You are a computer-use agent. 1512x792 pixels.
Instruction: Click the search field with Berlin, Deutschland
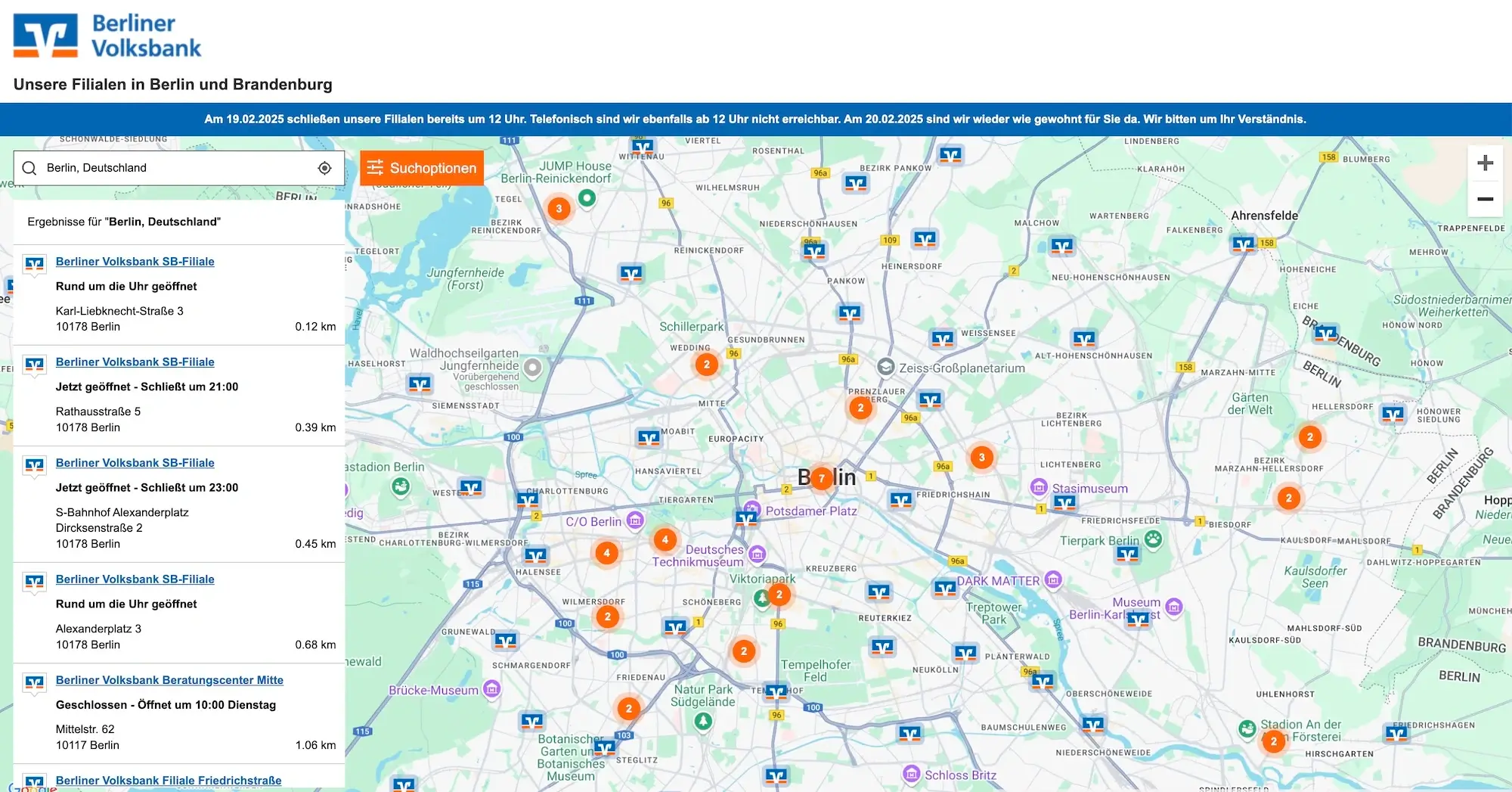pos(179,168)
